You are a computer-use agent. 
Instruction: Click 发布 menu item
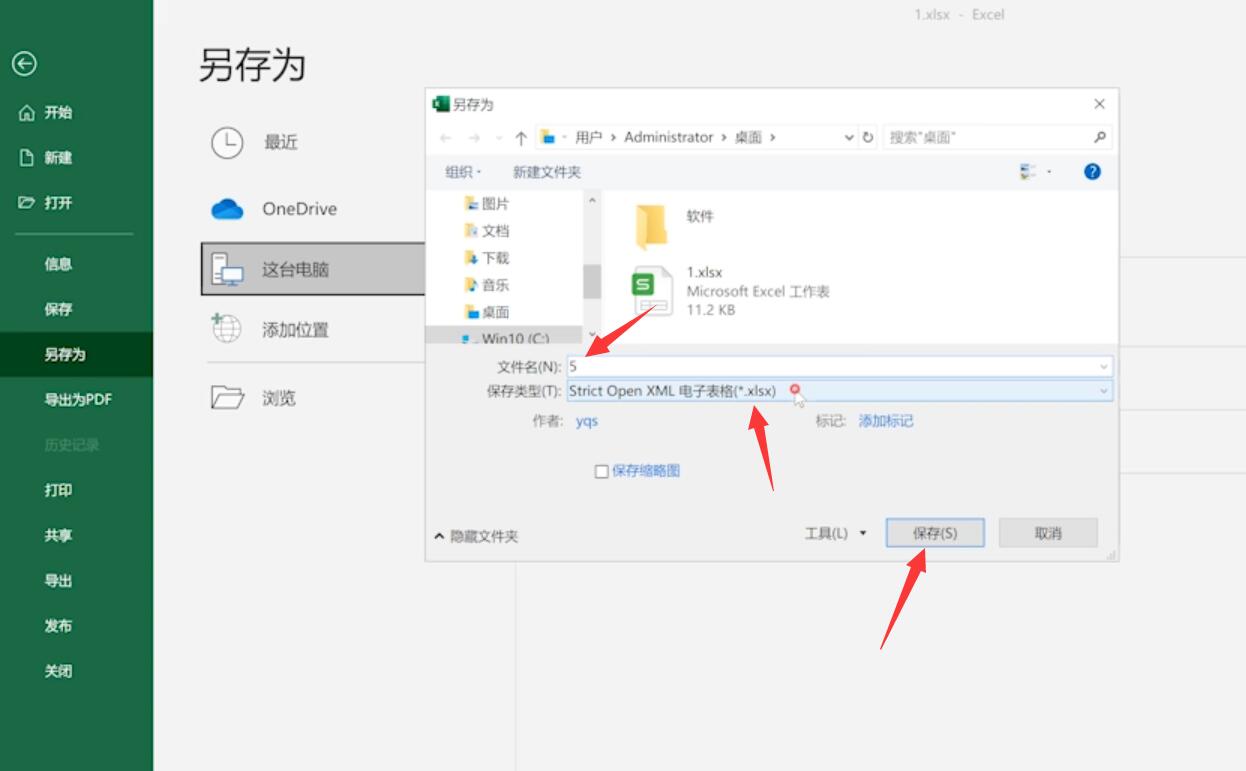tap(58, 626)
